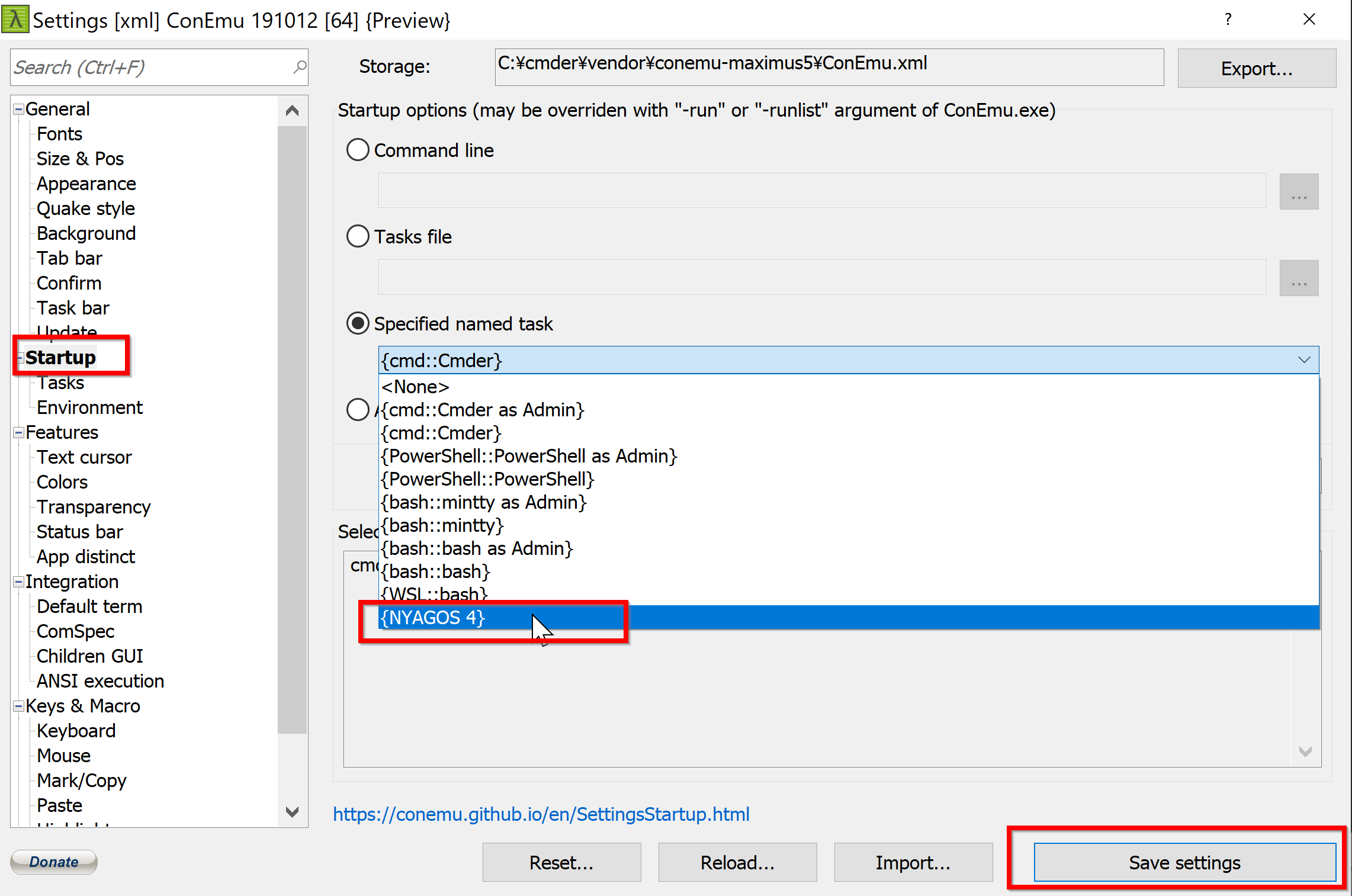
Task: Click the Command line text field
Action: 822,191
